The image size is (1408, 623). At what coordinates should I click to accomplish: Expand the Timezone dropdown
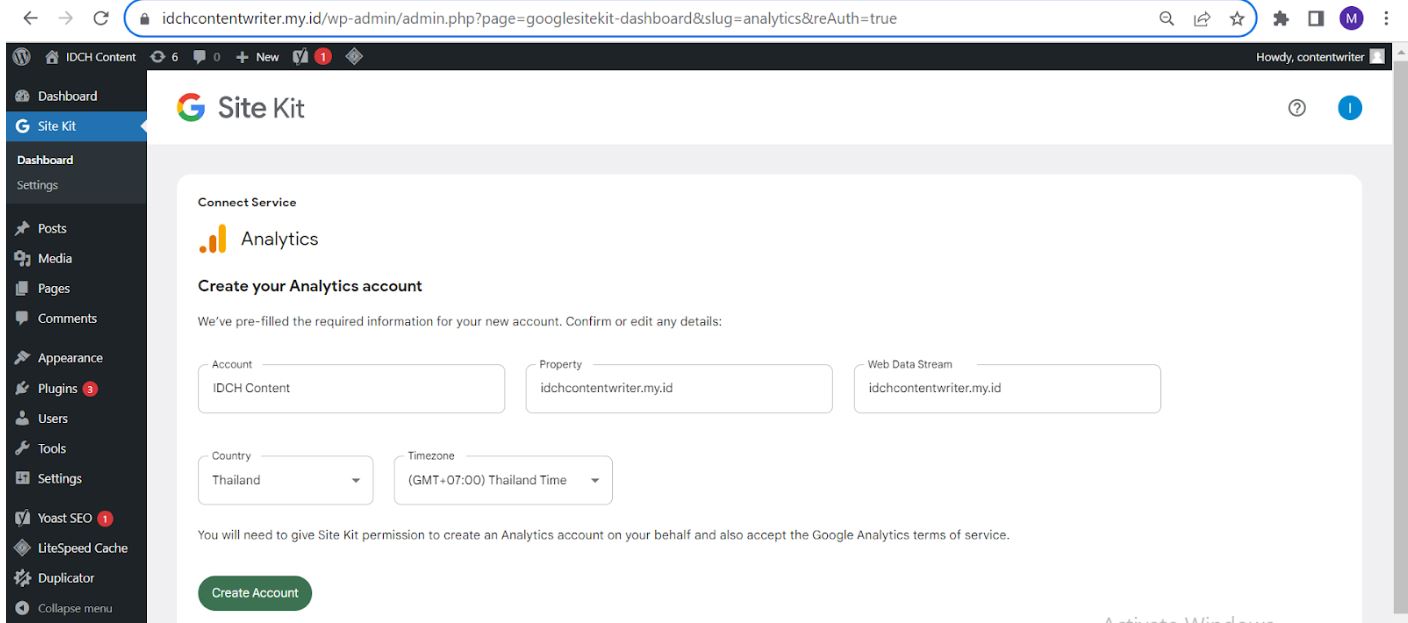pyautogui.click(x=503, y=480)
